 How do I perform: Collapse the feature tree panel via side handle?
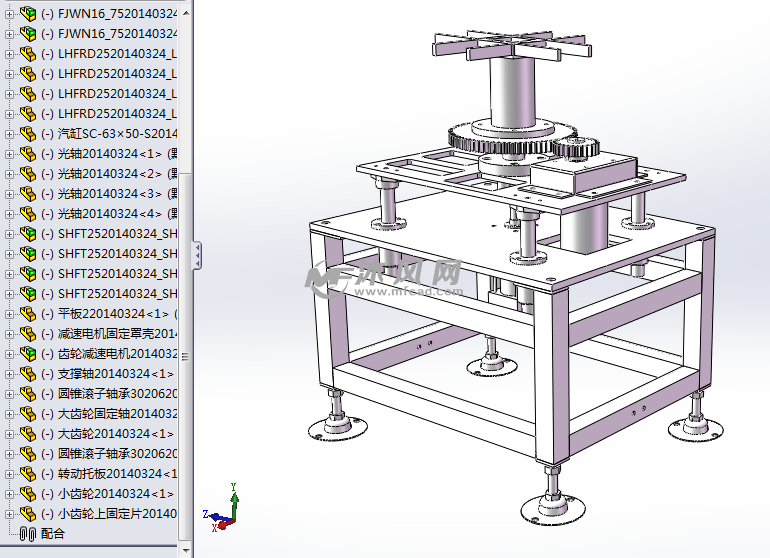click(x=197, y=255)
